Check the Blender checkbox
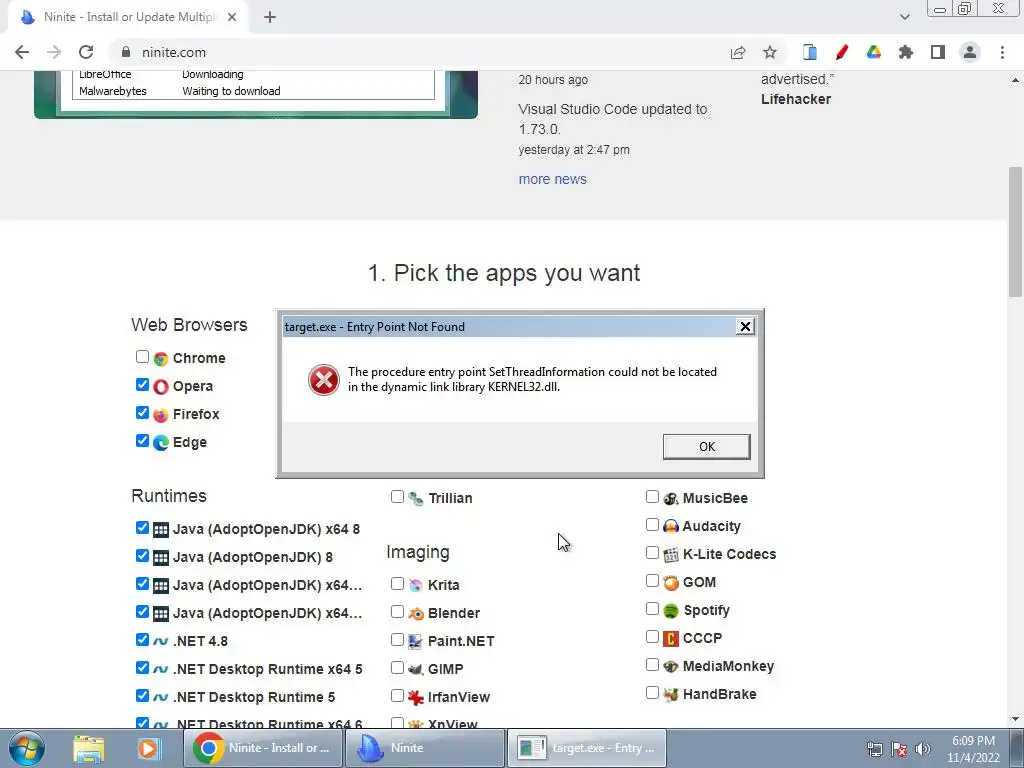Image resolution: width=1024 pixels, height=768 pixels. pos(397,612)
